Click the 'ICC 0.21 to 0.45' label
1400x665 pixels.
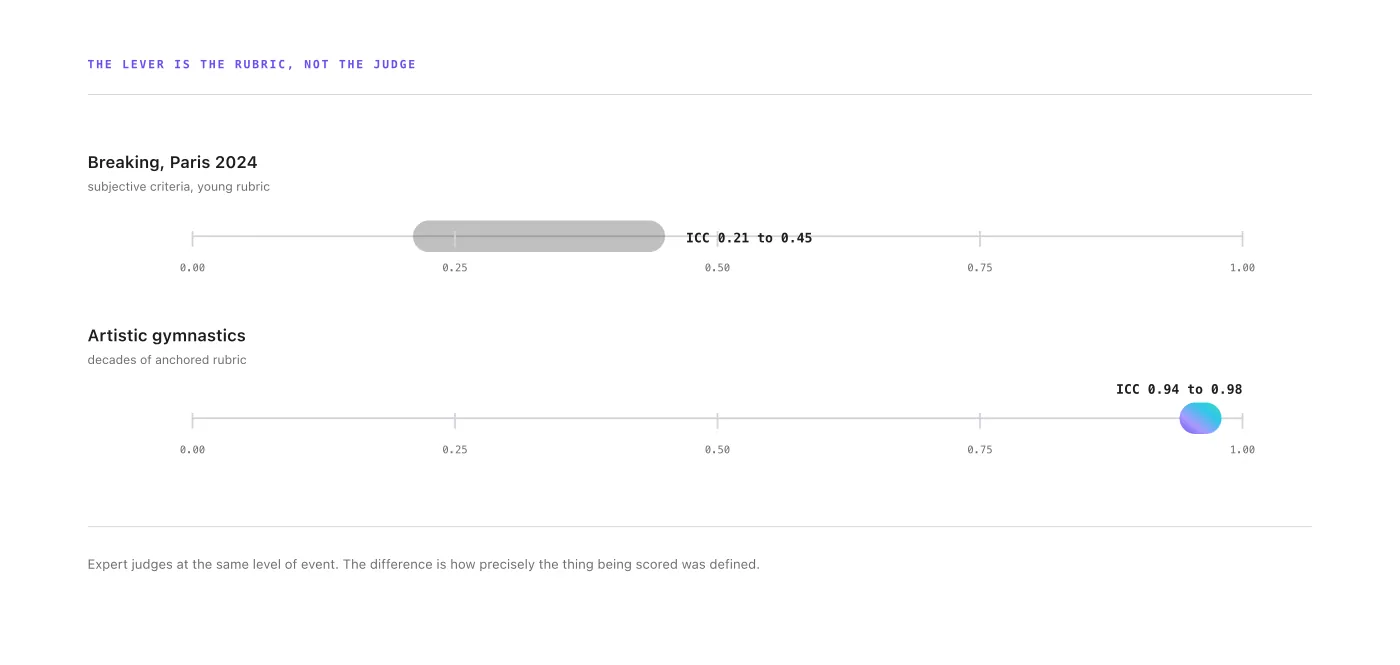[749, 238]
